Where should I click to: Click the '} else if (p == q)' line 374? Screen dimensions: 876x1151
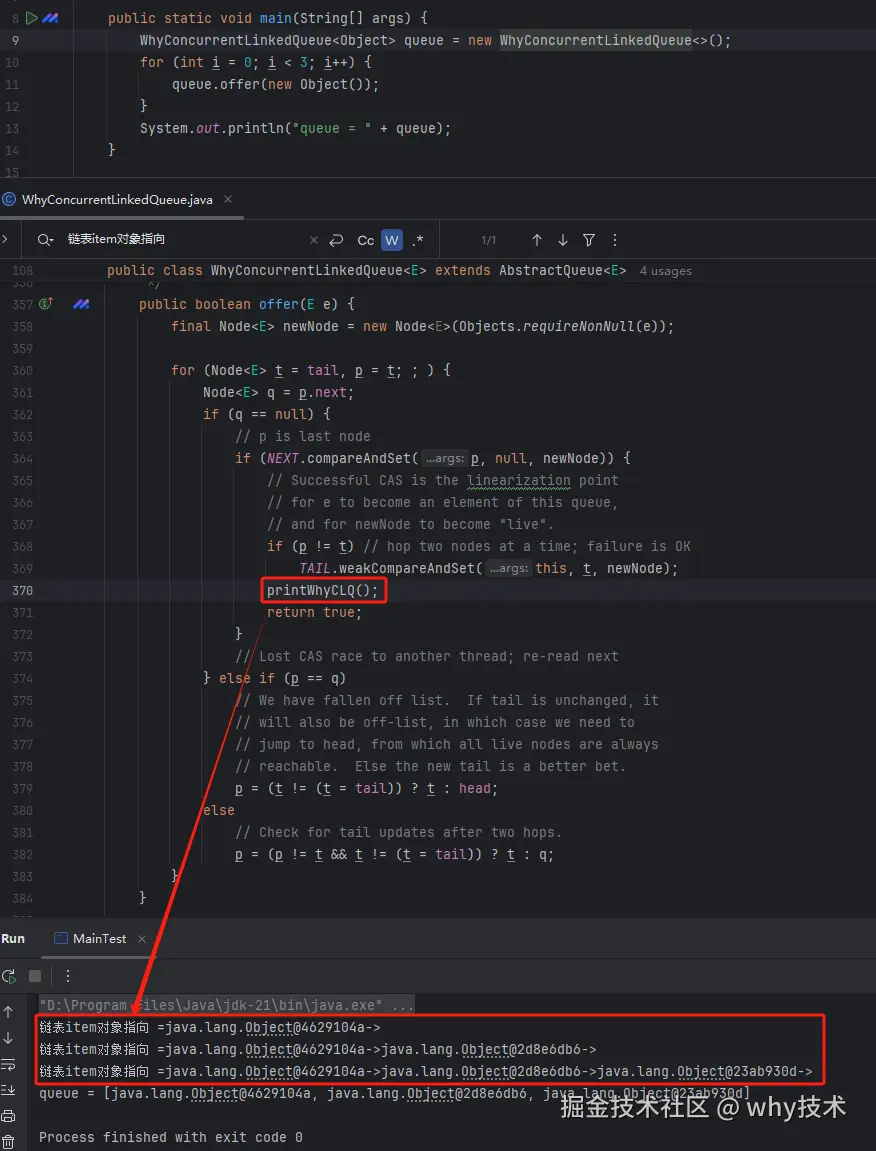click(x=275, y=678)
